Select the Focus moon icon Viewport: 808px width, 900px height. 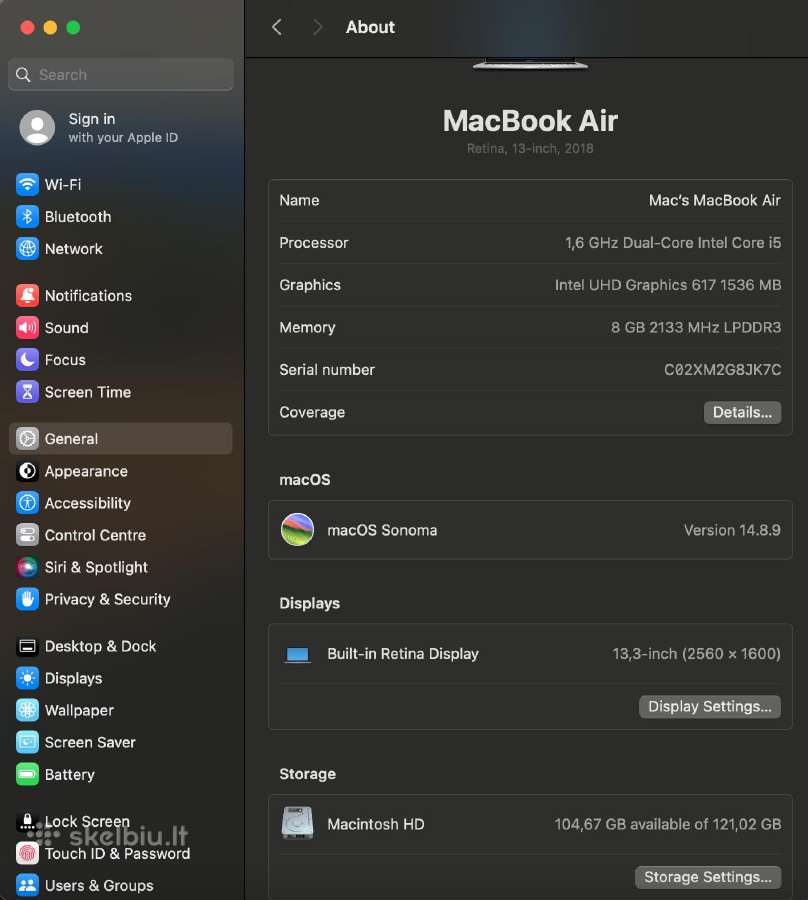pos(27,360)
